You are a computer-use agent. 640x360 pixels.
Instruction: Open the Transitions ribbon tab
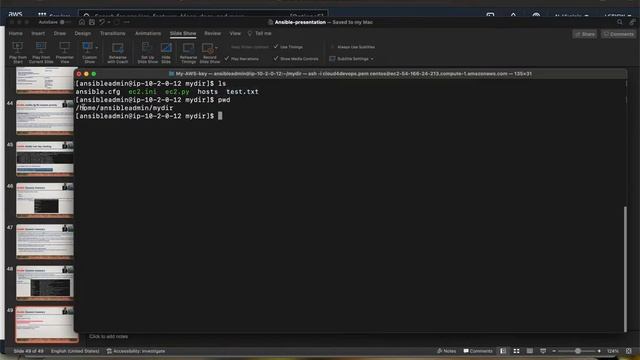click(112, 33)
